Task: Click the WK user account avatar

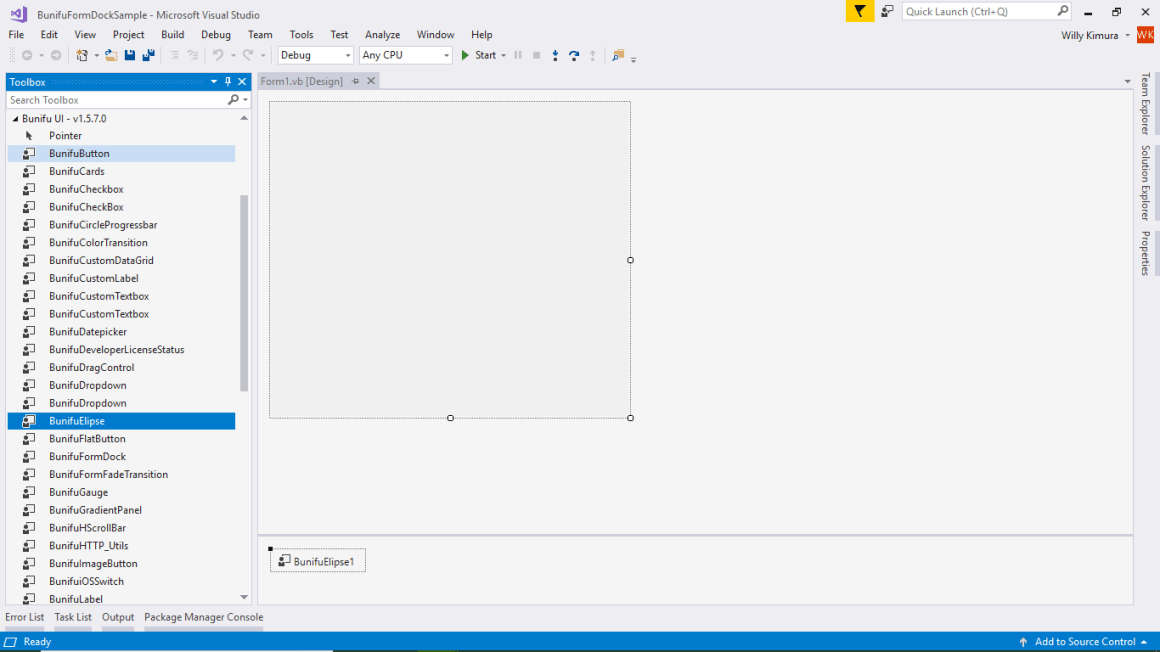Action: pyautogui.click(x=1145, y=35)
